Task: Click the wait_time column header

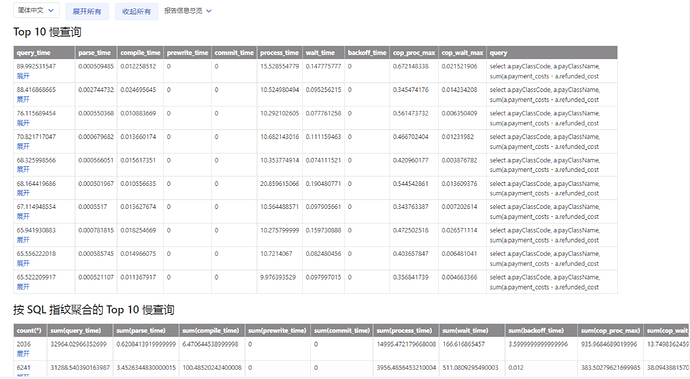Action: [323, 52]
